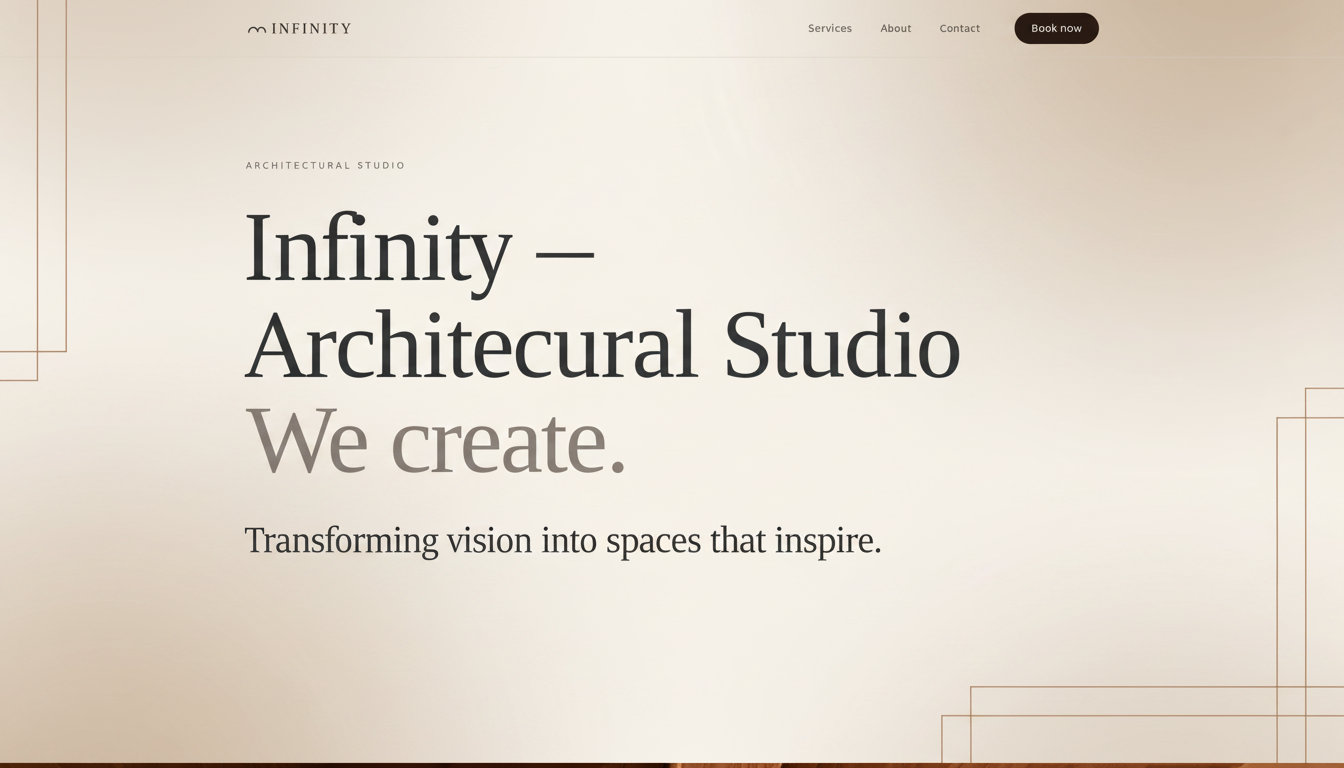Click the 'We create.' headline line

(x=436, y=440)
